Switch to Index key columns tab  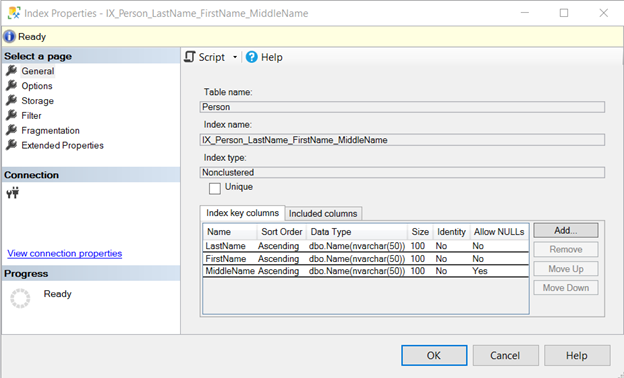tap(242, 213)
